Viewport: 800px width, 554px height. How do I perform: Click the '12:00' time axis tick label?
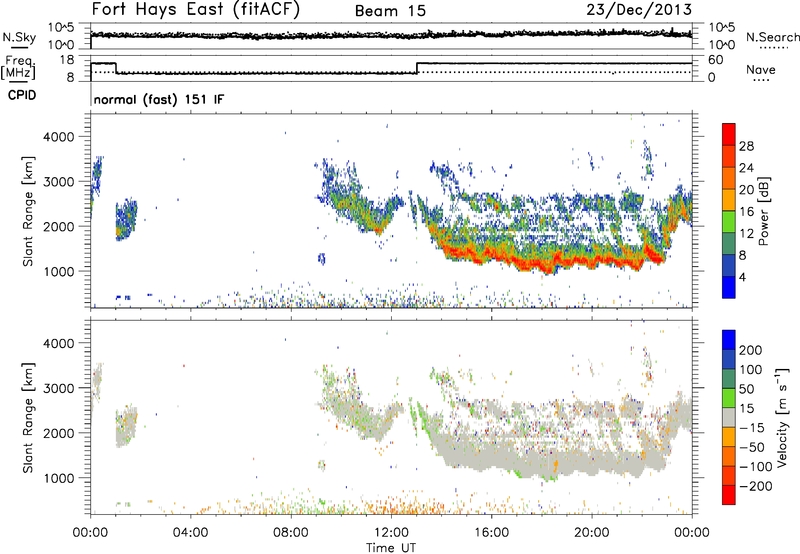[x=391, y=533]
